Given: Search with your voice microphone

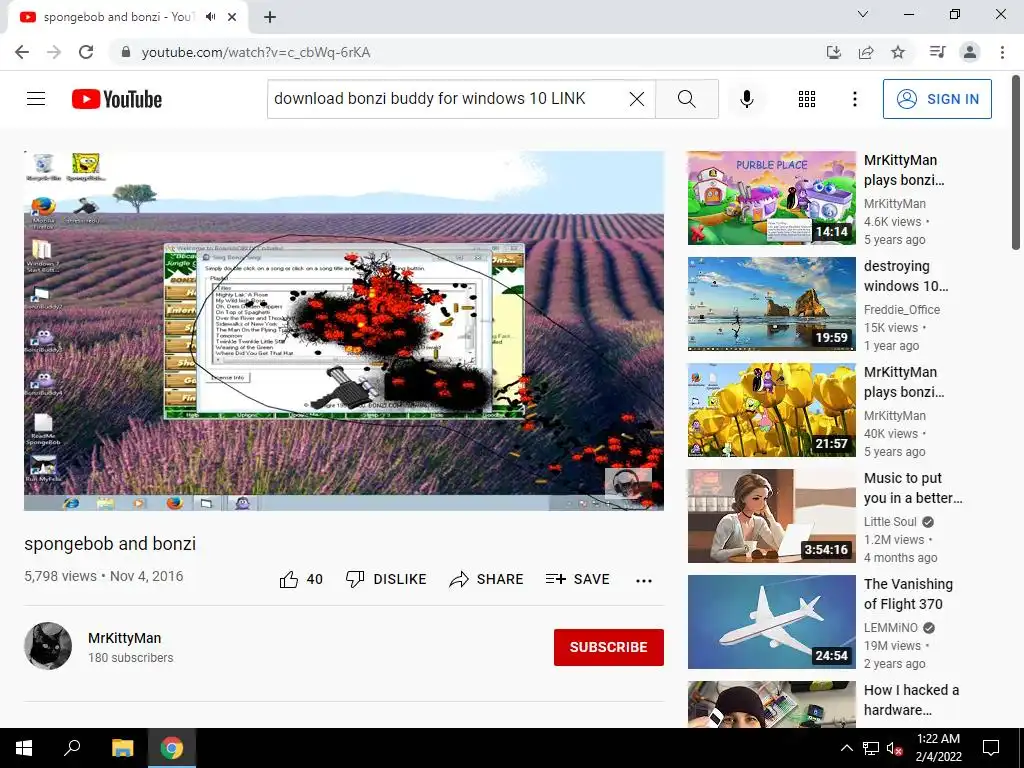Looking at the screenshot, I should pos(747,99).
